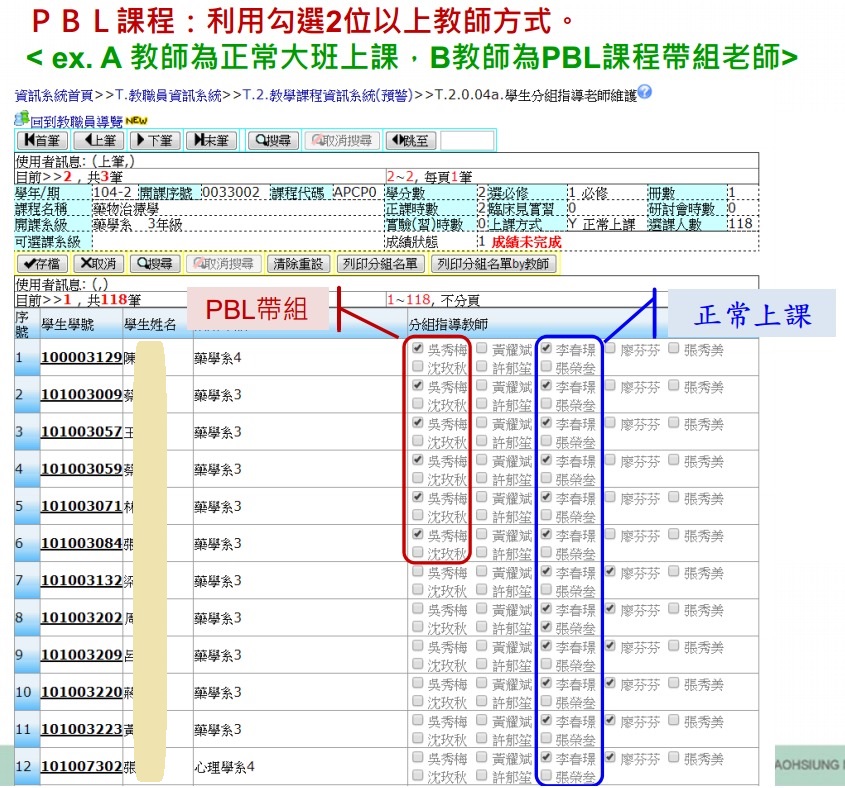This screenshot has width=845, height=788.
Task: Check 張秀美 for student 101003059
Action: tap(674, 460)
